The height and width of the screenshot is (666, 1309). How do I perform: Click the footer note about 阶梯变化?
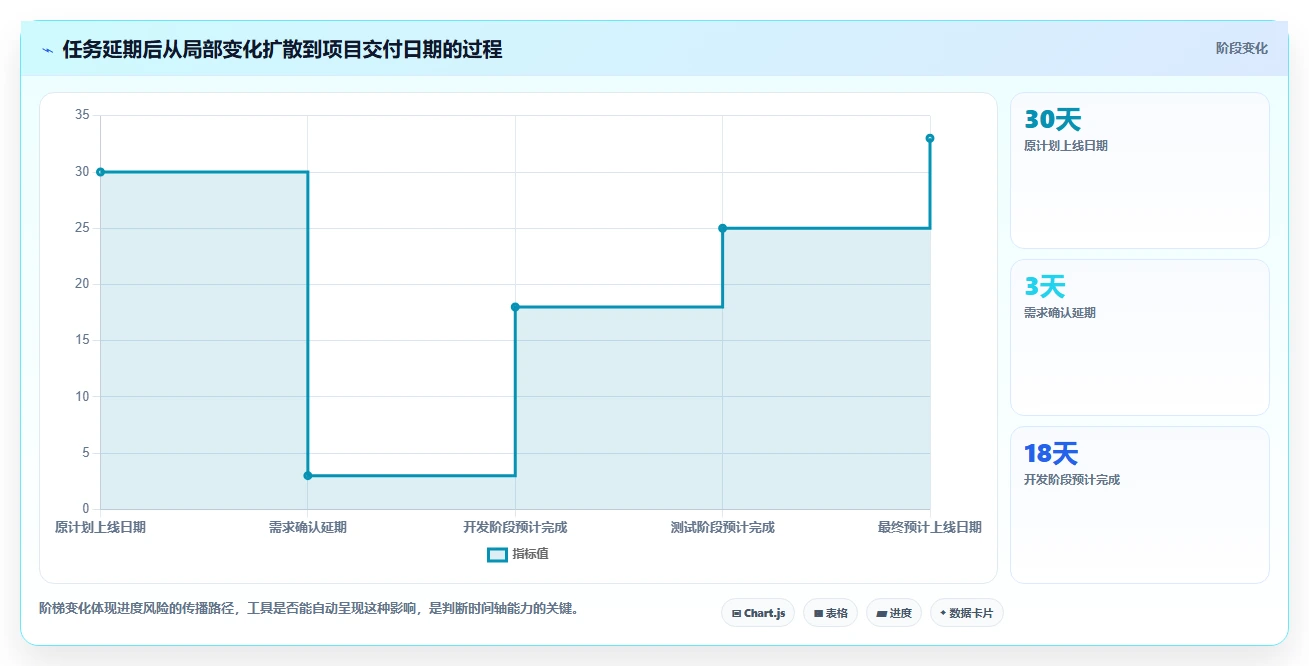pyautogui.click(x=310, y=608)
